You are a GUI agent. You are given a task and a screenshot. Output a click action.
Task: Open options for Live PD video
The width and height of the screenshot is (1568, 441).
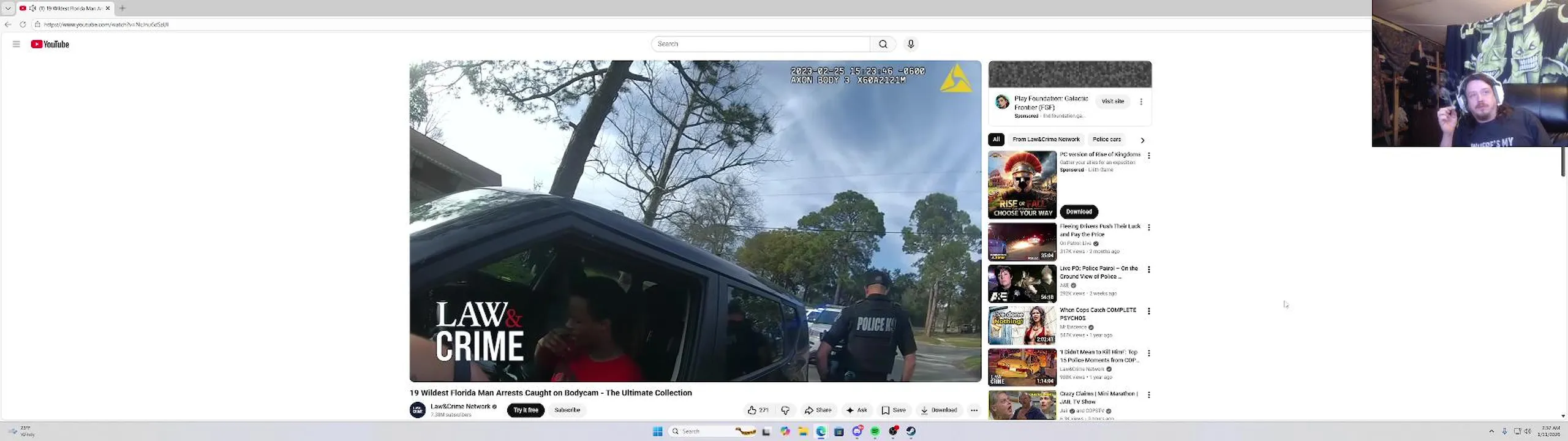point(1148,269)
